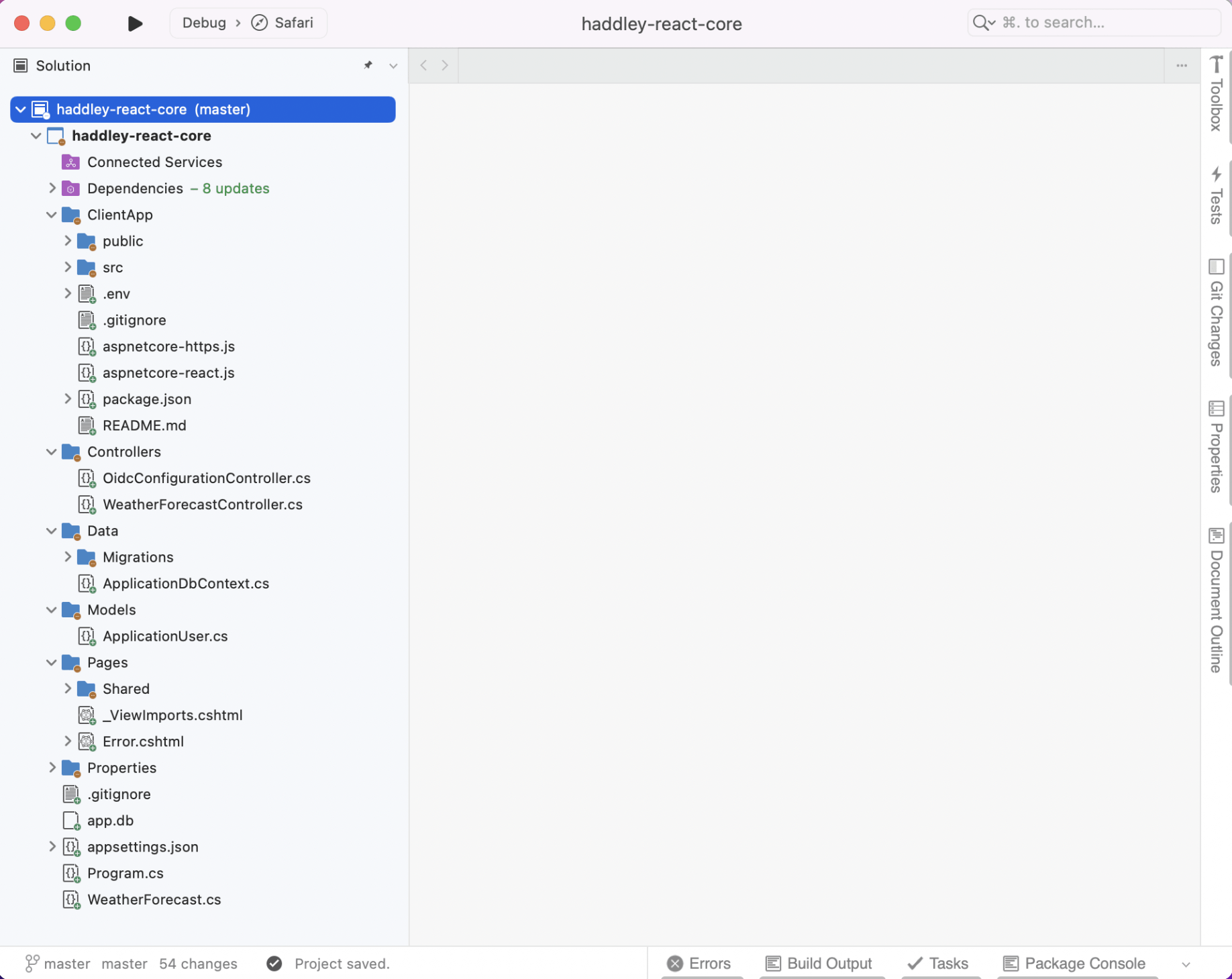Image resolution: width=1232 pixels, height=979 pixels.
Task: Click the ClientApp folder icon
Action: tap(70, 215)
